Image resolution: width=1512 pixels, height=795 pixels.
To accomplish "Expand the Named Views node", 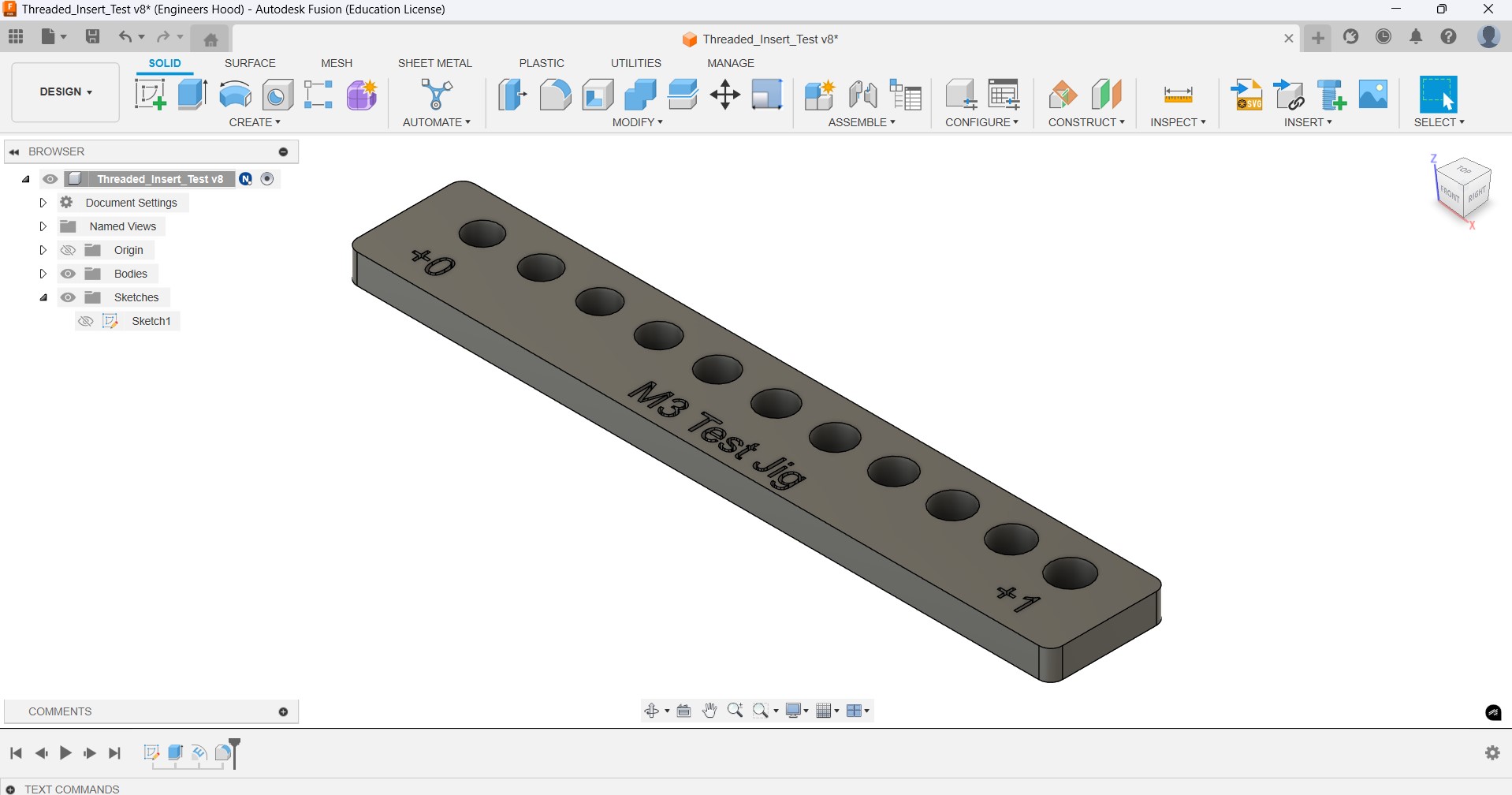I will [x=43, y=226].
